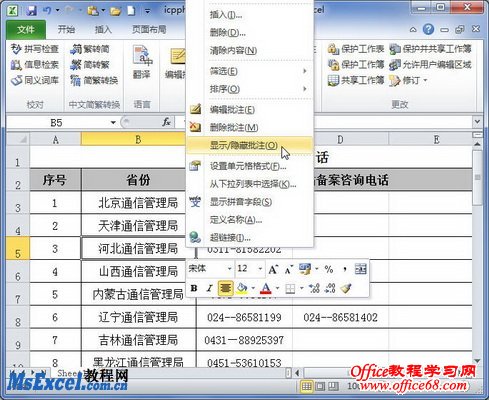489x400 pixels.
Task: Click 保护并共享工作簿
Action: pos(430,49)
